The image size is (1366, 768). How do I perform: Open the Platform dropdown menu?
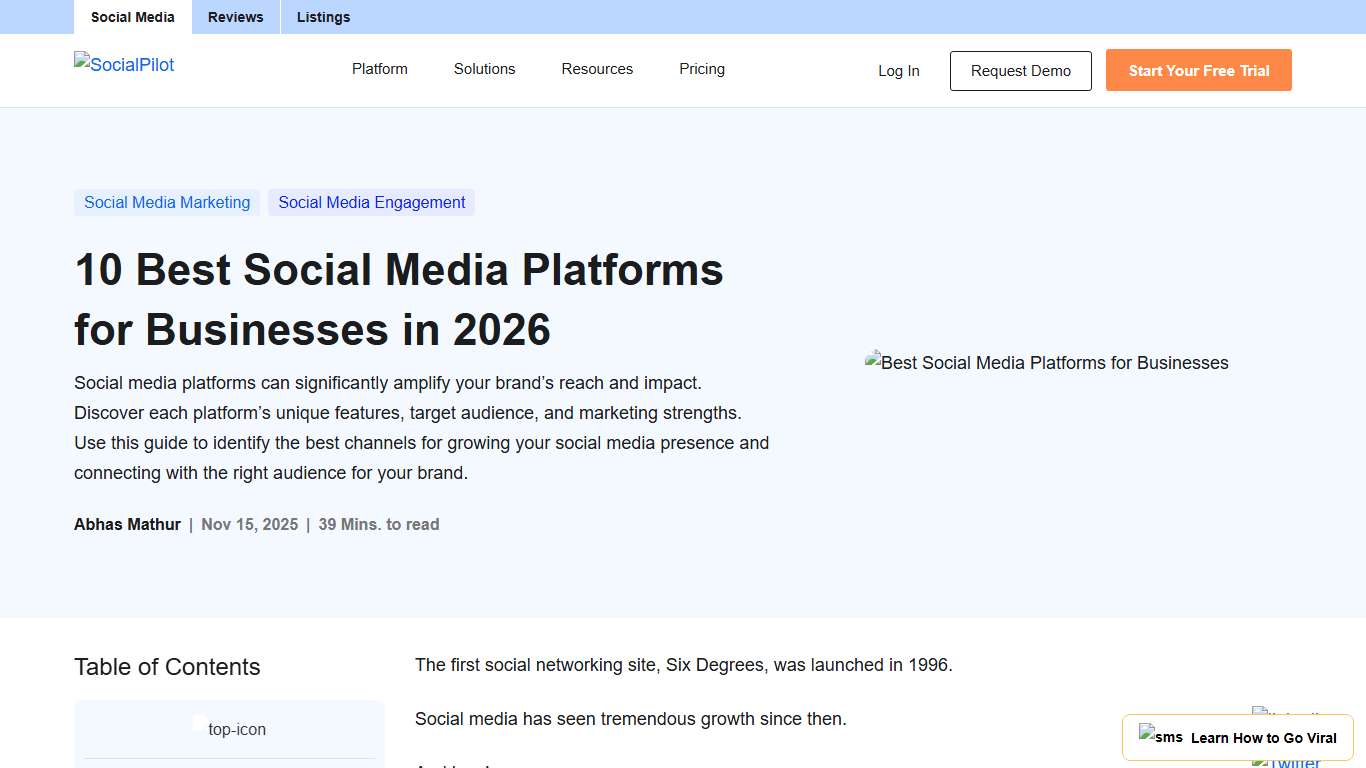pyautogui.click(x=379, y=69)
